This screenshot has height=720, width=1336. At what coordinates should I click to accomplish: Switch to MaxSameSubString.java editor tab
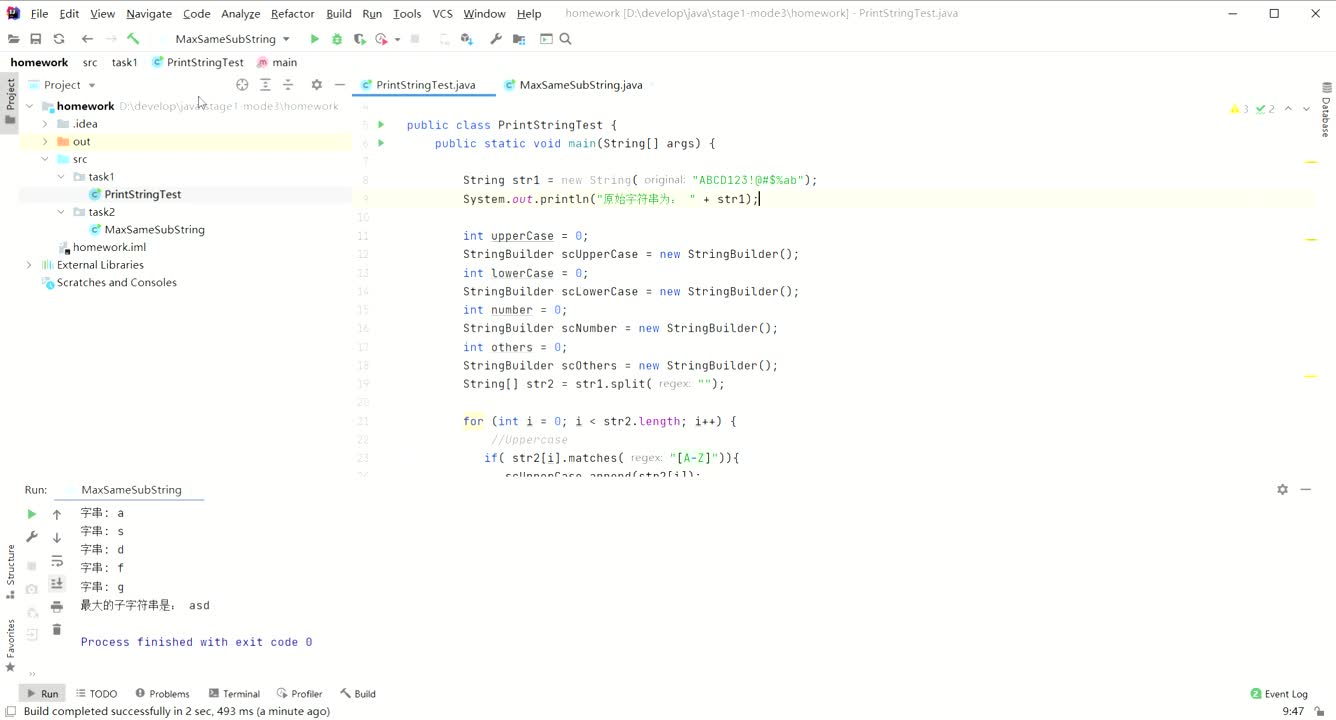click(581, 85)
